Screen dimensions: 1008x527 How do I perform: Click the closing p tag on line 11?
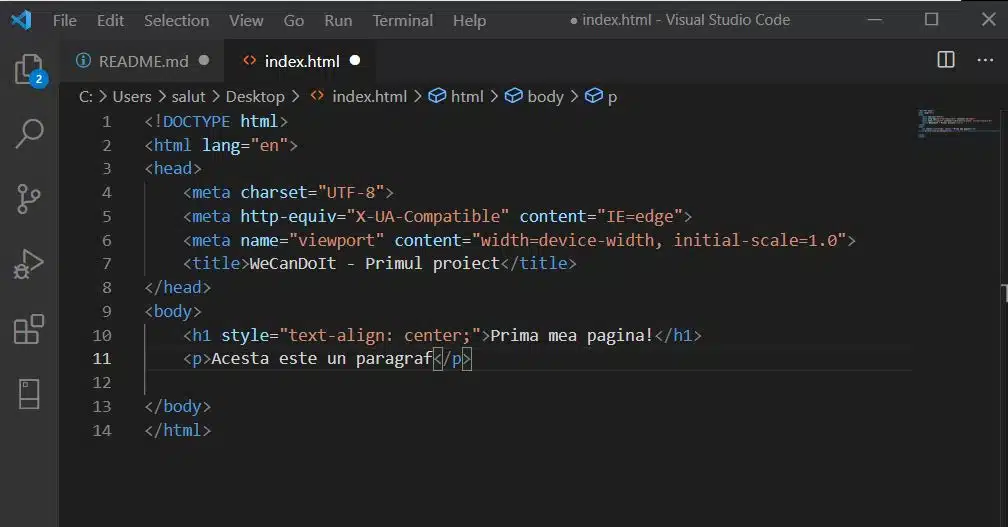click(453, 359)
